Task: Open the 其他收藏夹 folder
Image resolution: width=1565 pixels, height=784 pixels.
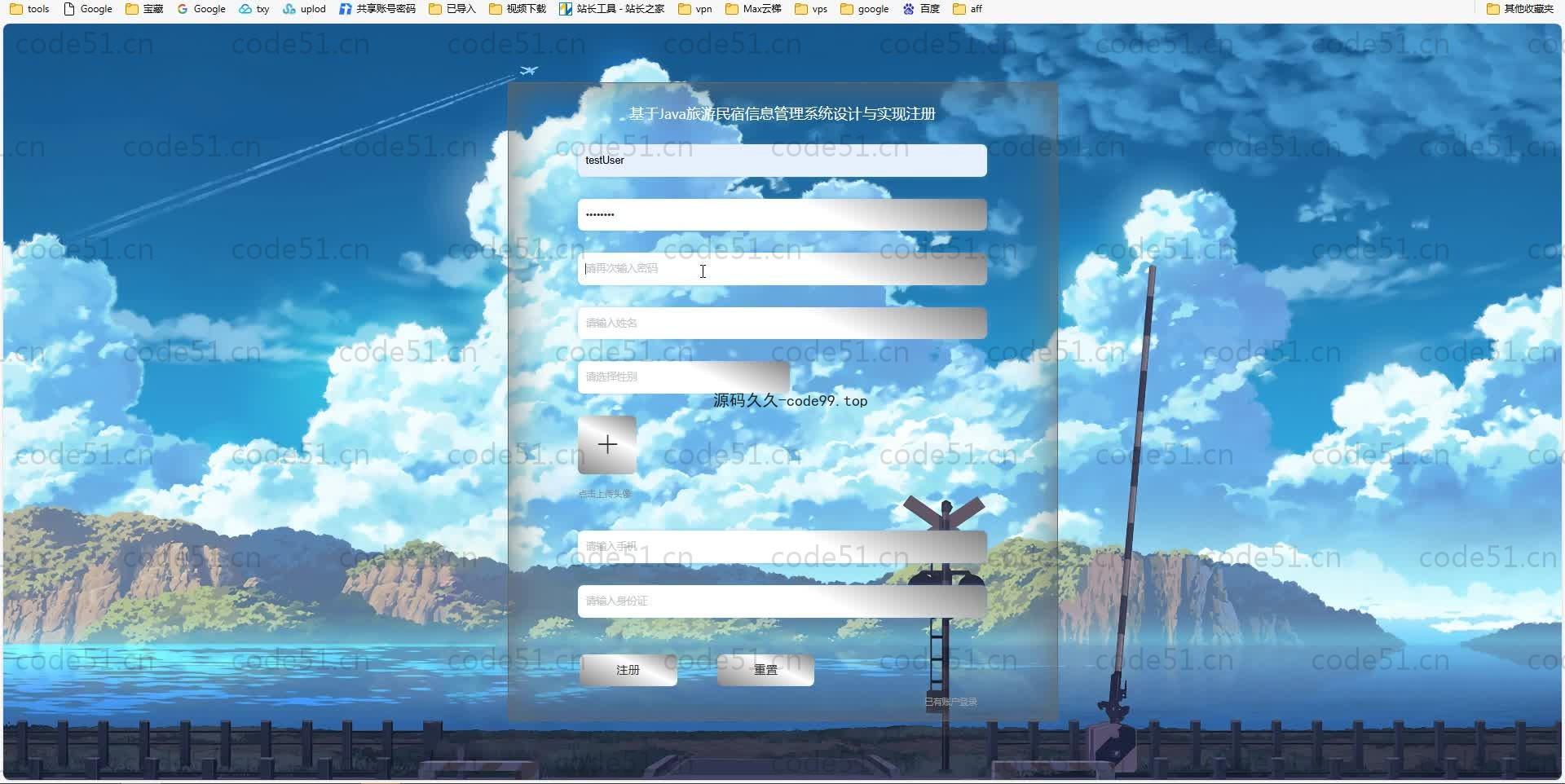Action: pyautogui.click(x=1520, y=9)
